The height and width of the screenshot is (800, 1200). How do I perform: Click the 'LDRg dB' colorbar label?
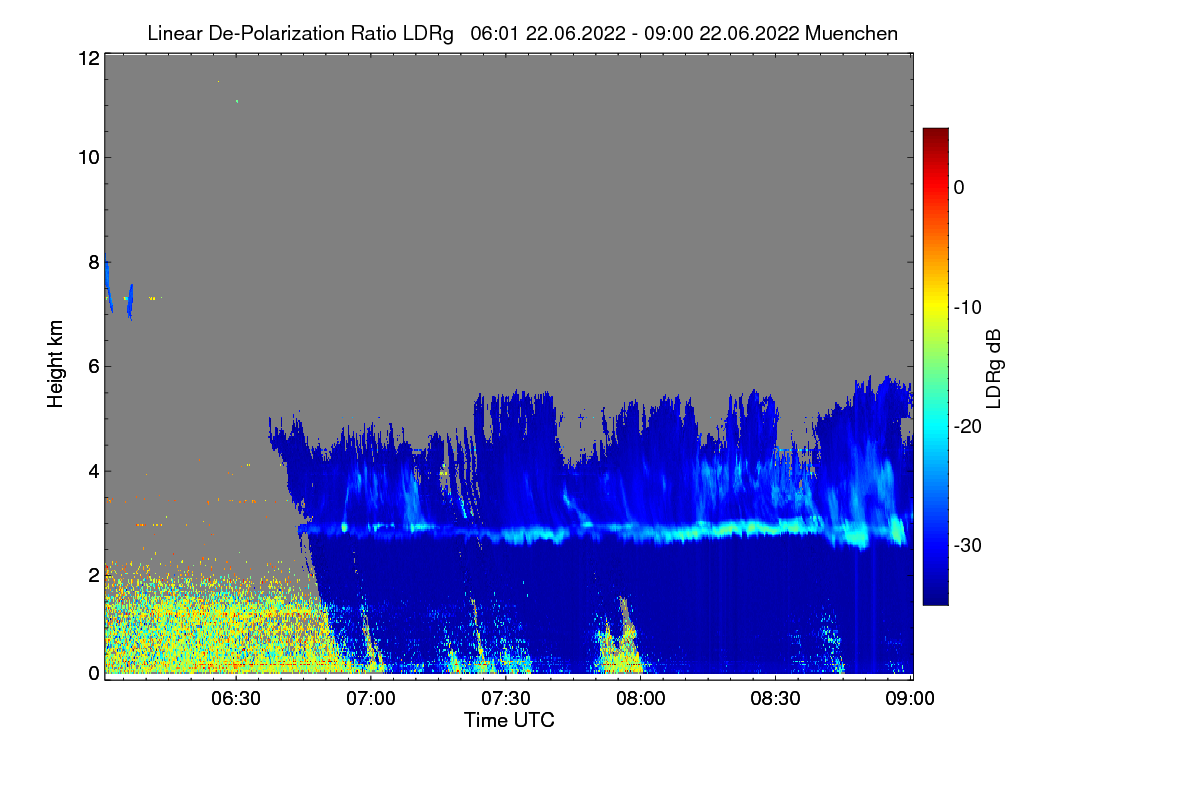click(994, 367)
